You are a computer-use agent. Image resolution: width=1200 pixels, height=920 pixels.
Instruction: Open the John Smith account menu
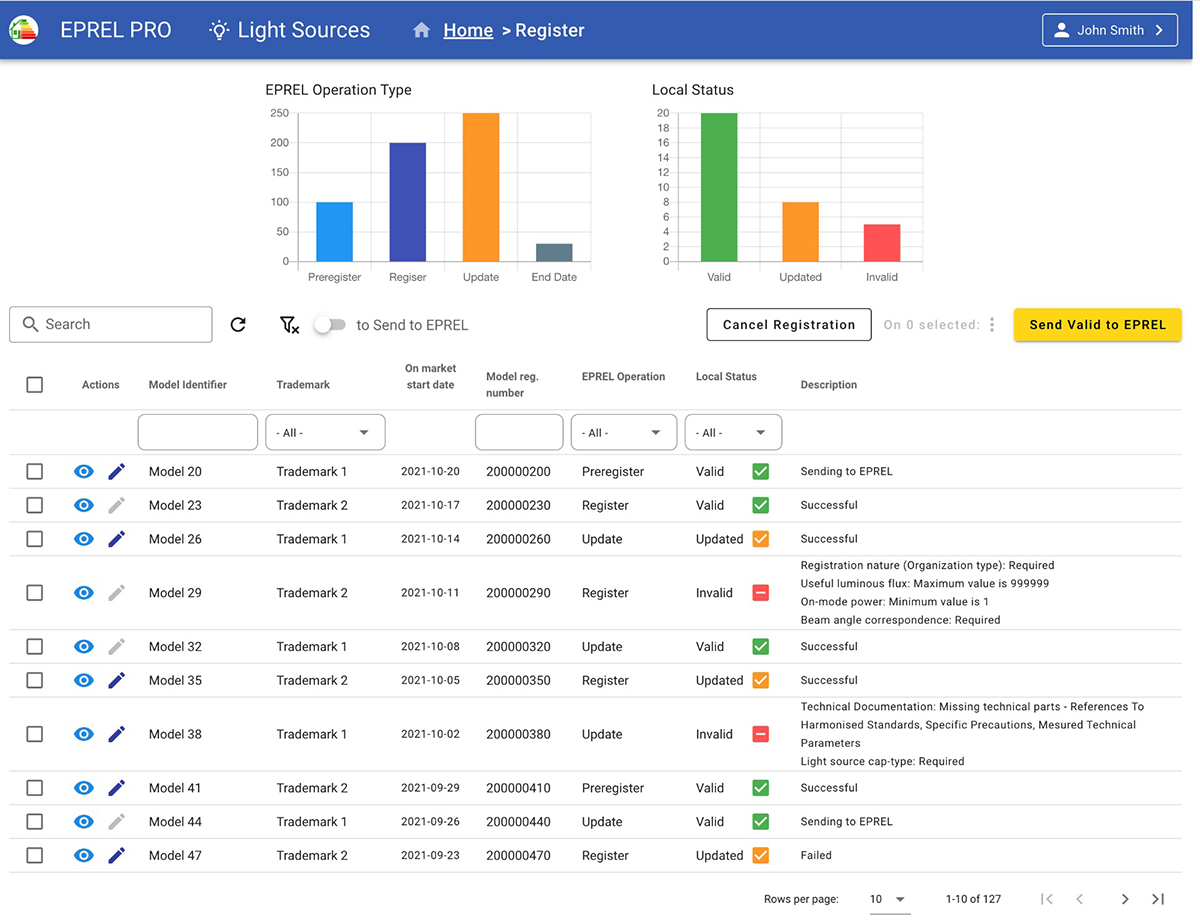point(1109,29)
